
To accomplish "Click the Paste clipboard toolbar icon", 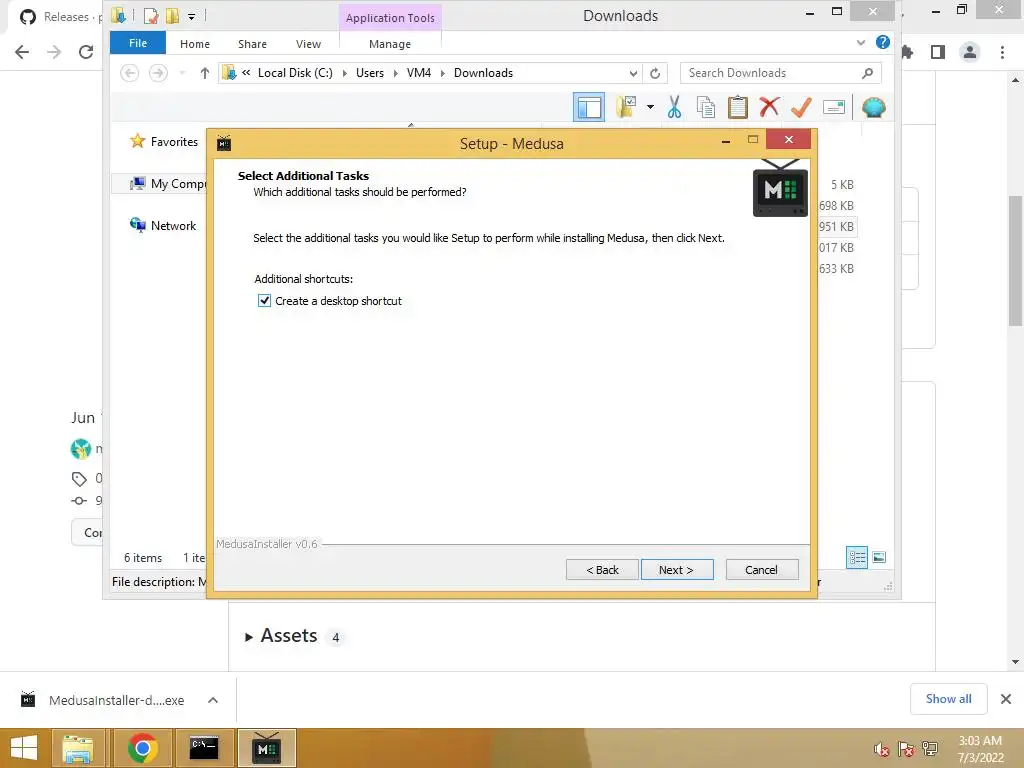I will coord(738,107).
